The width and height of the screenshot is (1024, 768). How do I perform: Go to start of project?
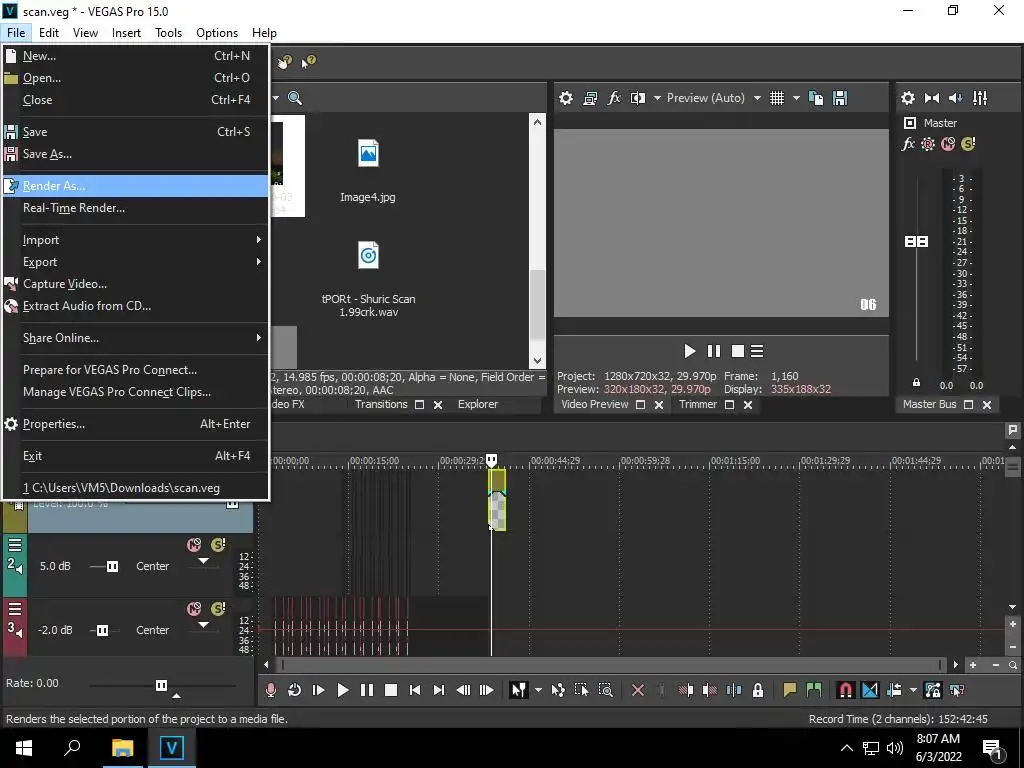[415, 690]
